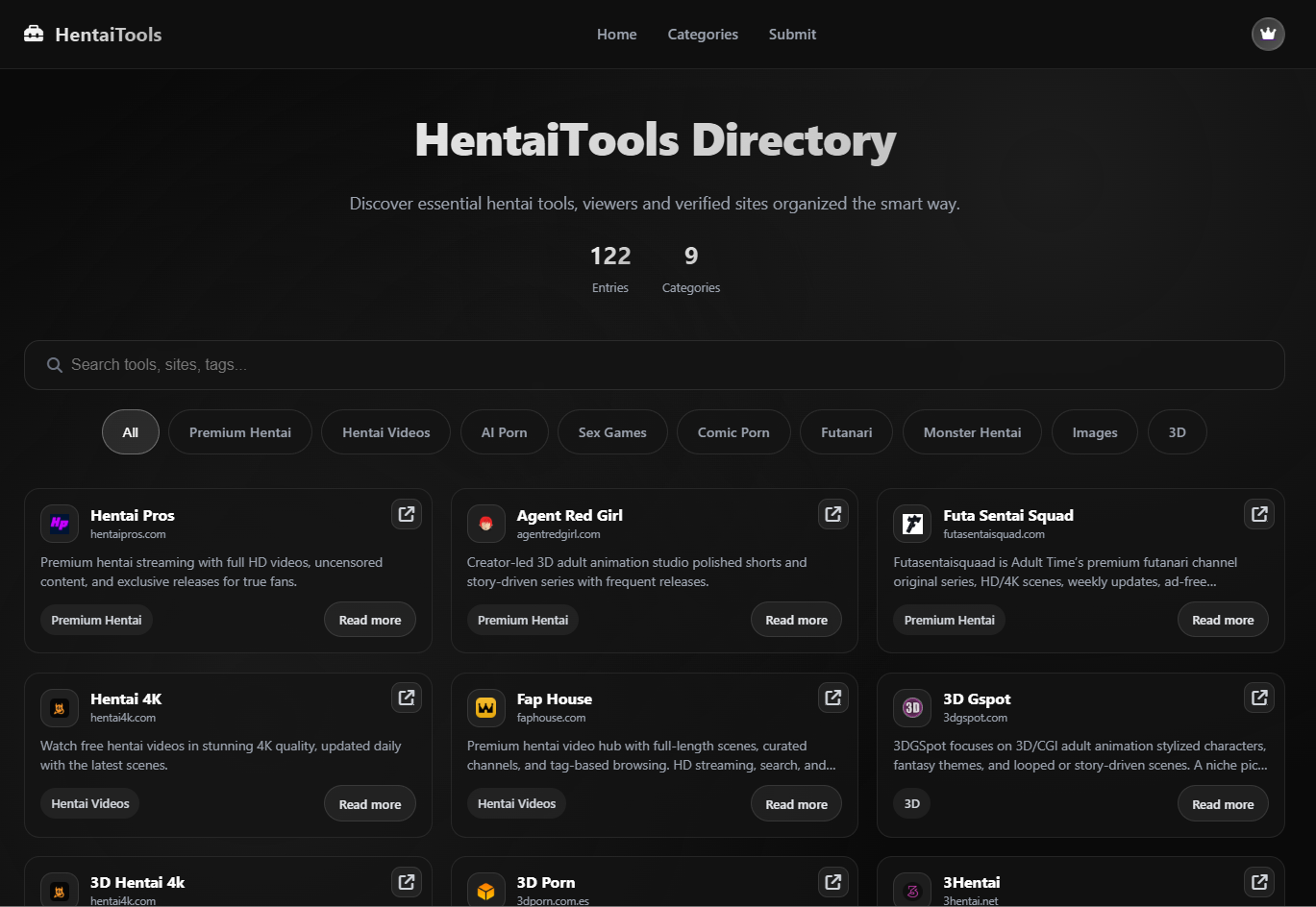Focus the Search tools, sites, tags field
Screen dimensions: 1316x907
tap(654, 365)
